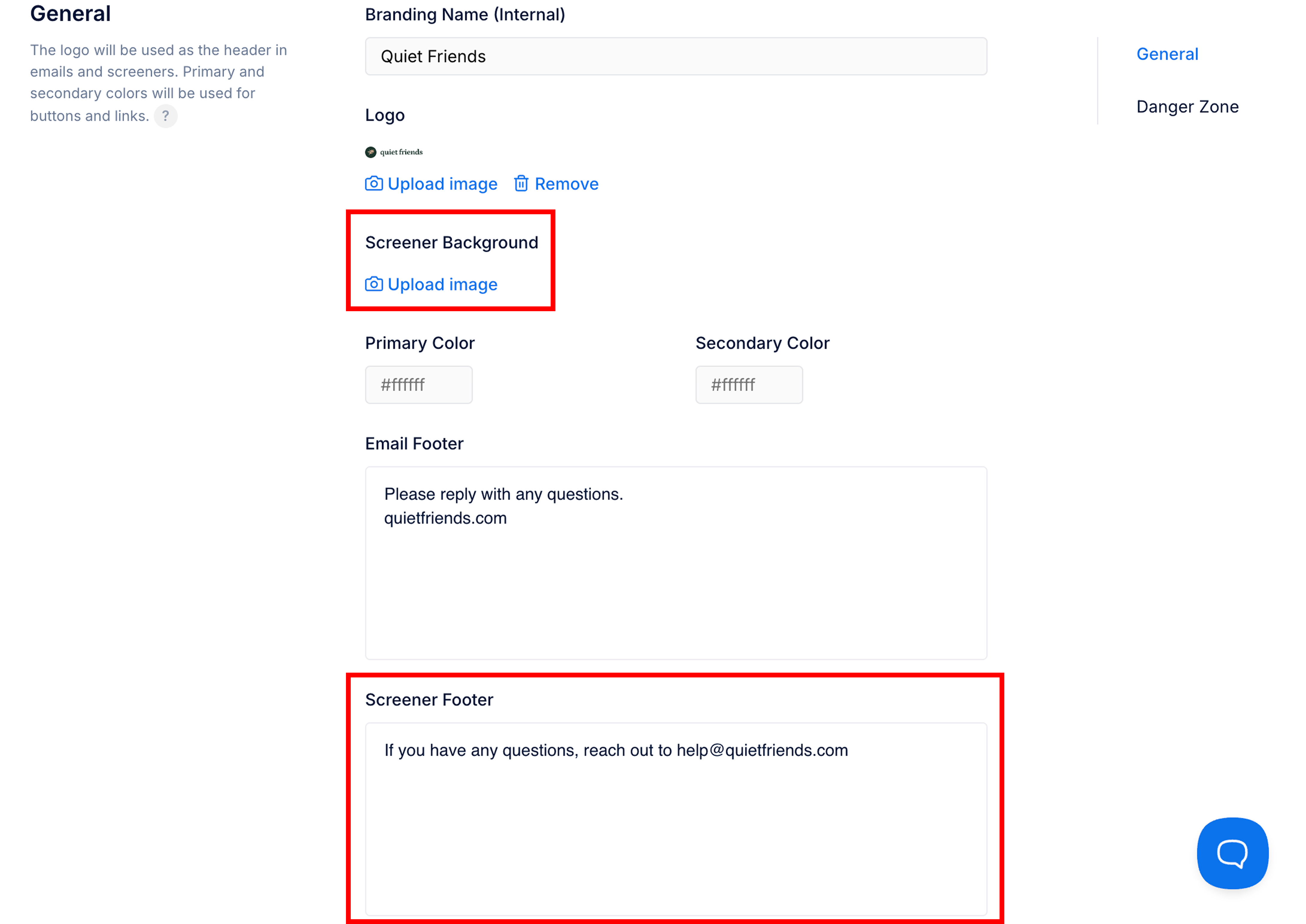Viewport: 1306px width, 924px height.
Task: Open the blue chat support bubble
Action: point(1233,853)
